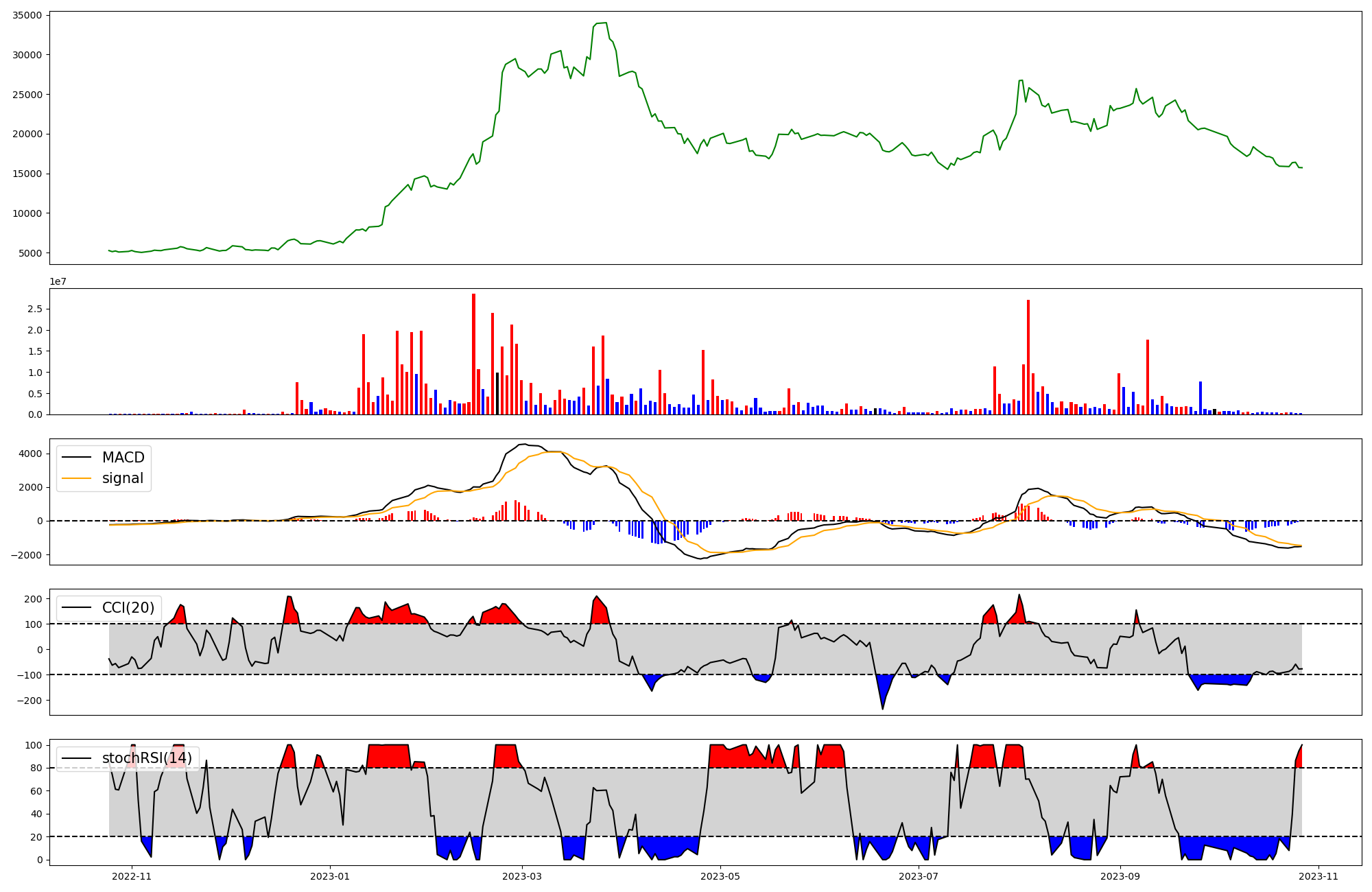Click the 2023-09 x-axis date label
The height and width of the screenshot is (892, 1372).
(1120, 876)
